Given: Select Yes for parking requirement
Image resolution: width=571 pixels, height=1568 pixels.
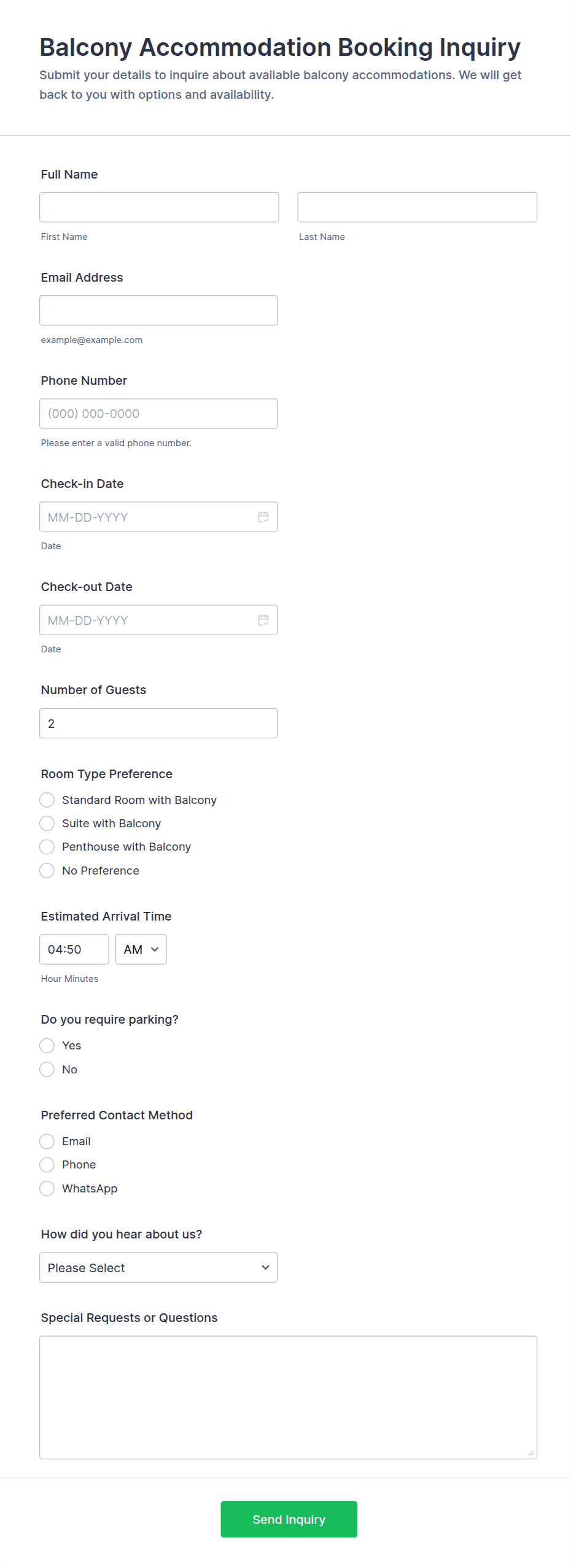Looking at the screenshot, I should 47,1045.
